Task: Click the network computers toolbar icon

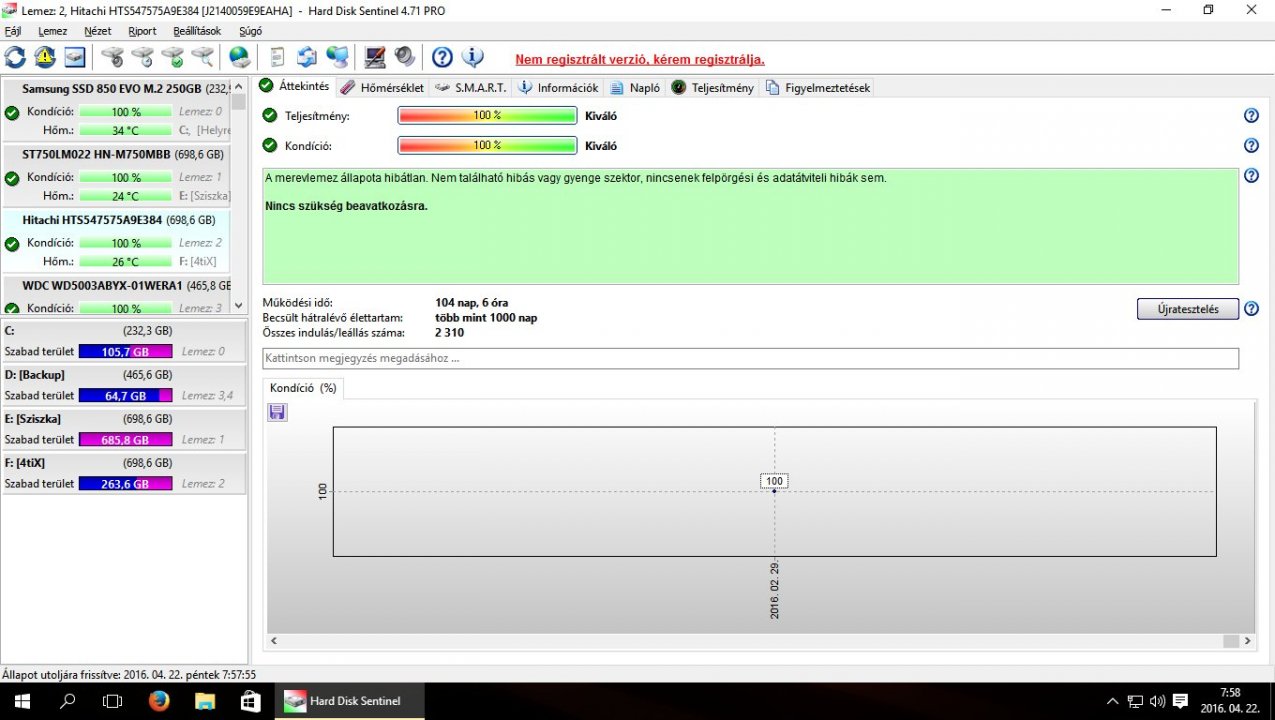Action: (337, 57)
